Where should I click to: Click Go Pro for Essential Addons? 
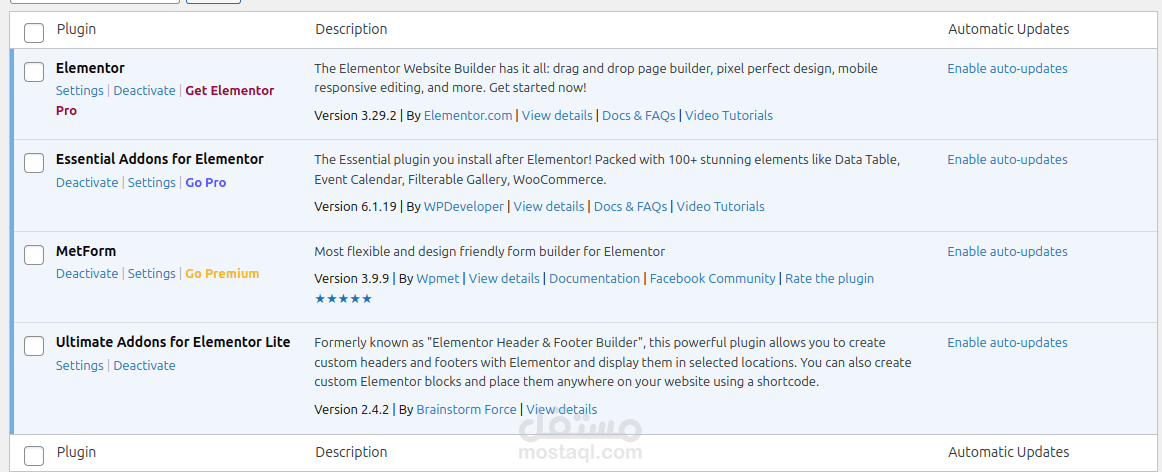click(x=206, y=182)
